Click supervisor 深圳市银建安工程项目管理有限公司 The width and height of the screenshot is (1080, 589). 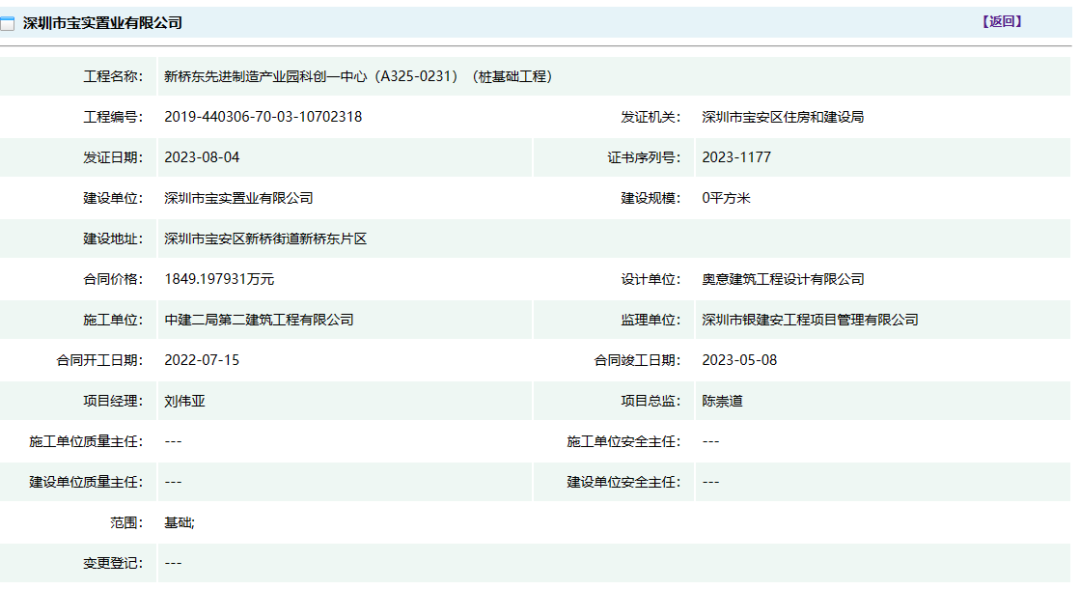[810, 320]
